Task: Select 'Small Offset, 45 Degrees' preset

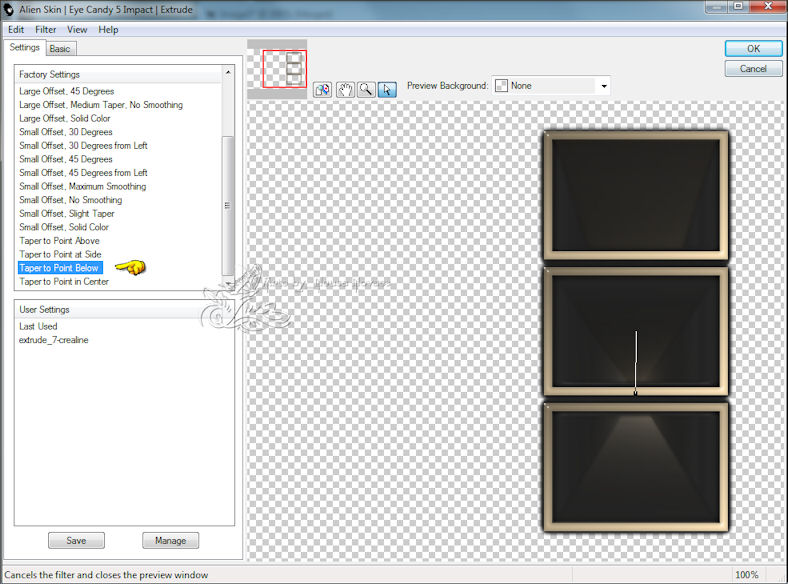Action: 66,159
